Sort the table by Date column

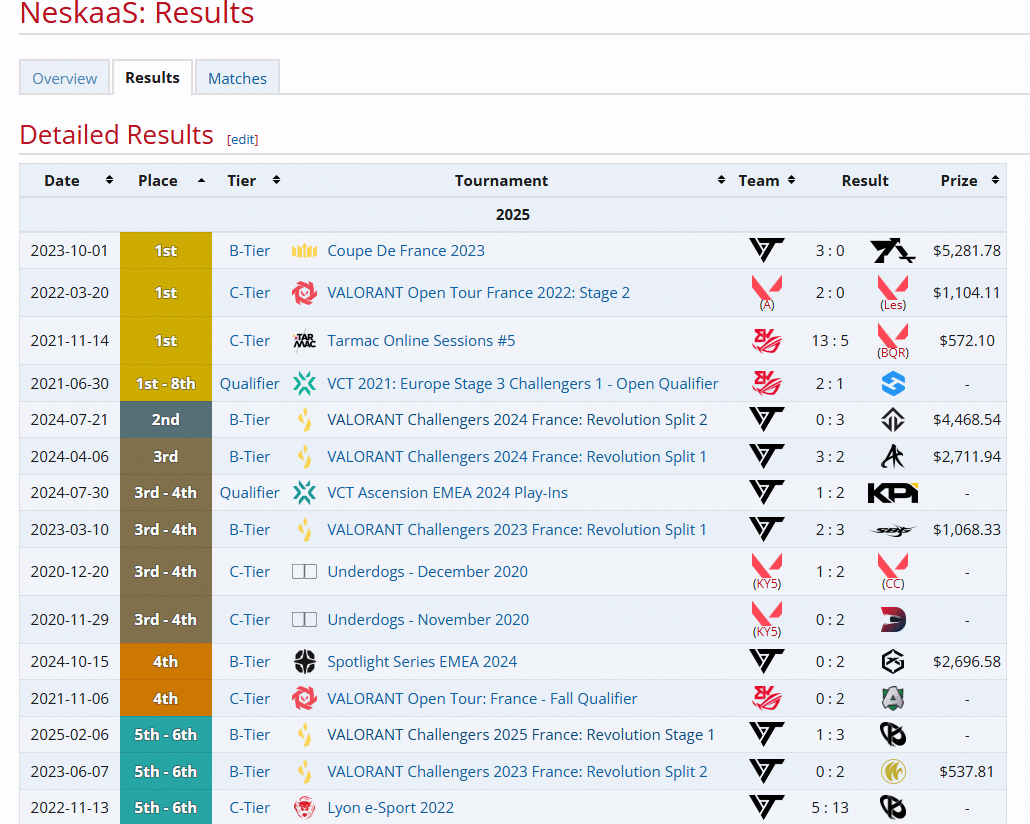[109, 181]
